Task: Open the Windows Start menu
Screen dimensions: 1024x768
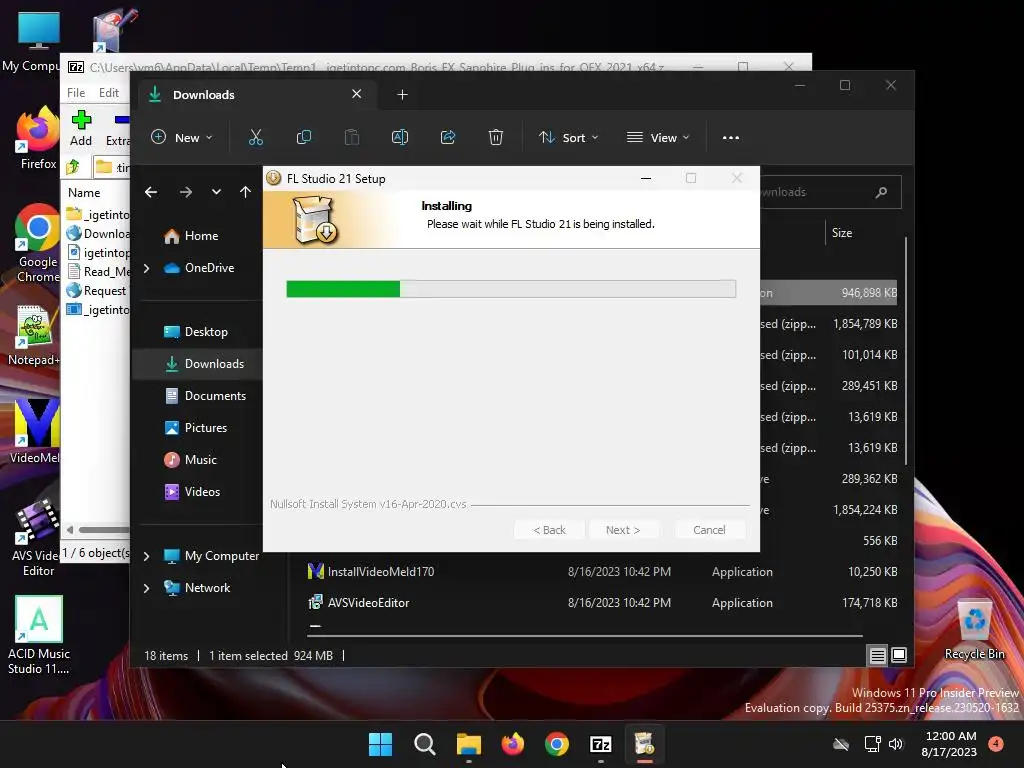Action: point(380,744)
